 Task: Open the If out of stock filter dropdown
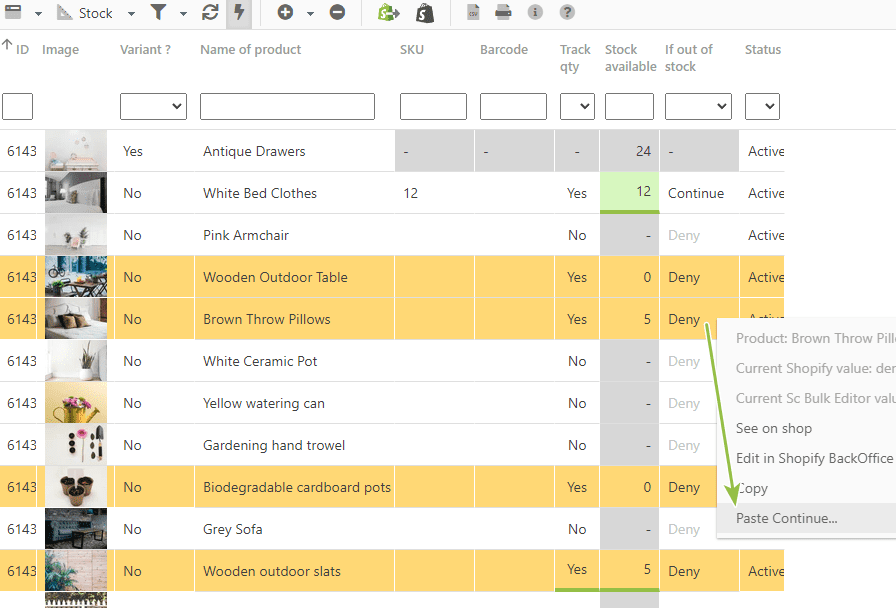[x=698, y=106]
